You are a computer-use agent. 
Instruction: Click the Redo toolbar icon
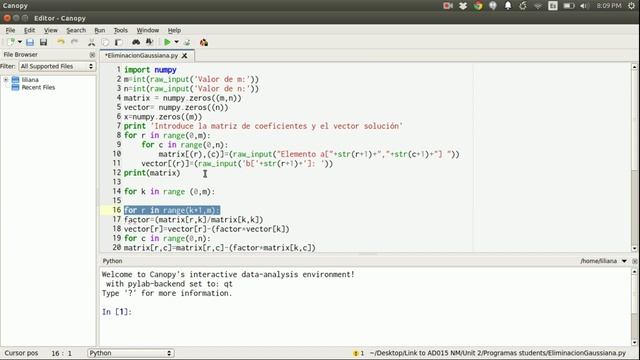(x=74, y=42)
